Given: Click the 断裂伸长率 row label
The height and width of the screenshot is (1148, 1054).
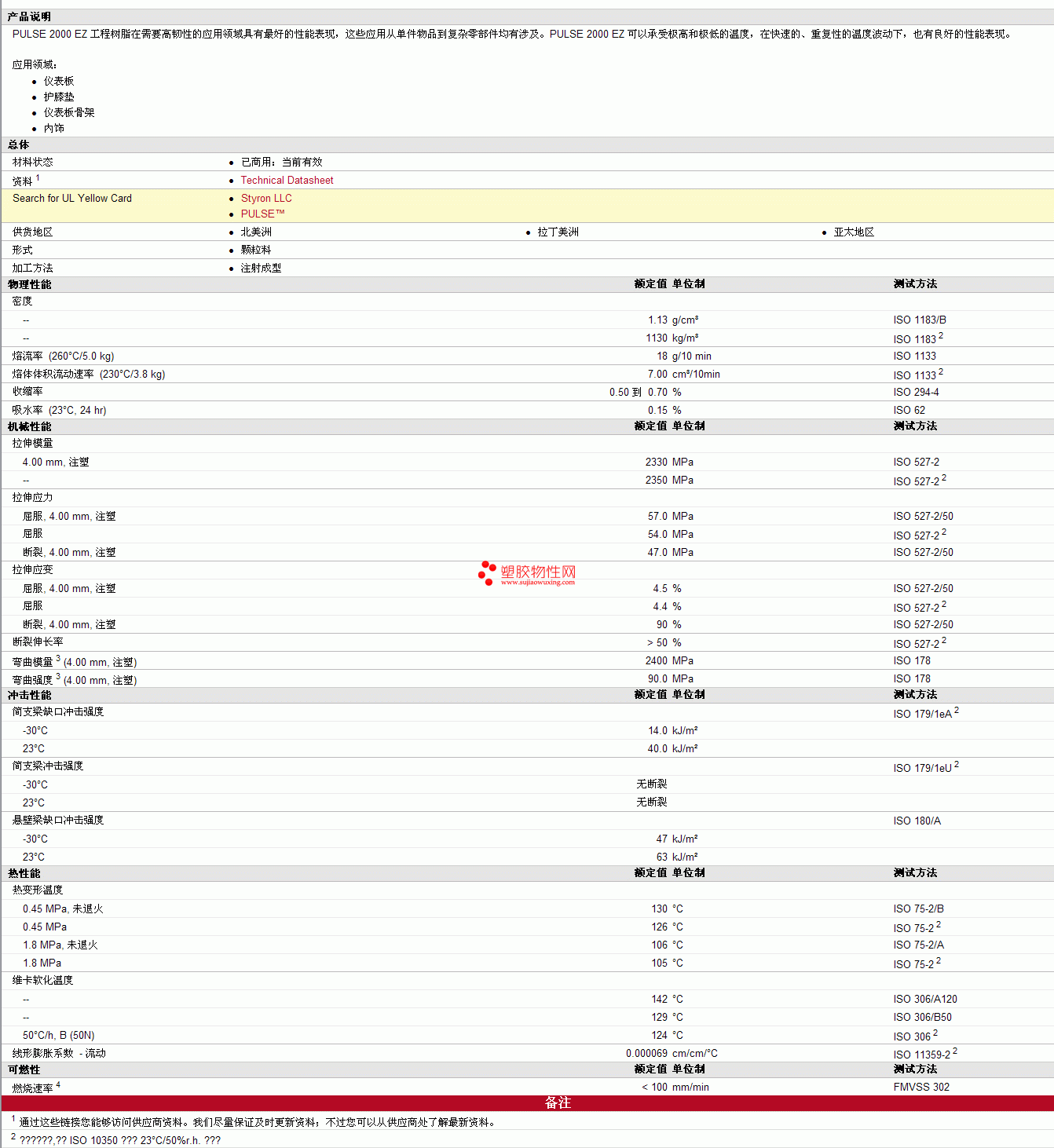Looking at the screenshot, I should coord(38,642).
